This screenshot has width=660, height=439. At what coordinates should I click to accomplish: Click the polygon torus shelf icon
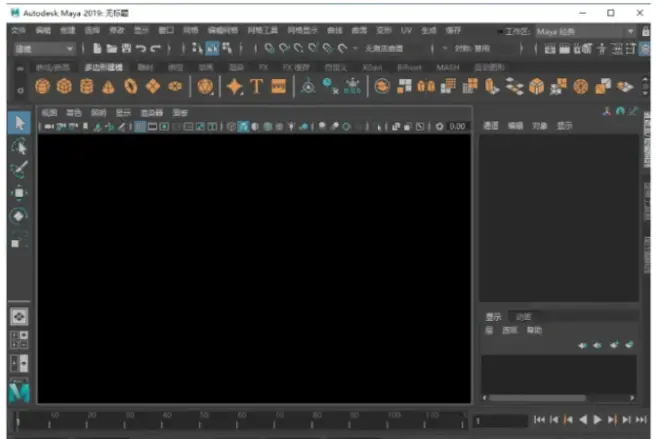tap(131, 87)
